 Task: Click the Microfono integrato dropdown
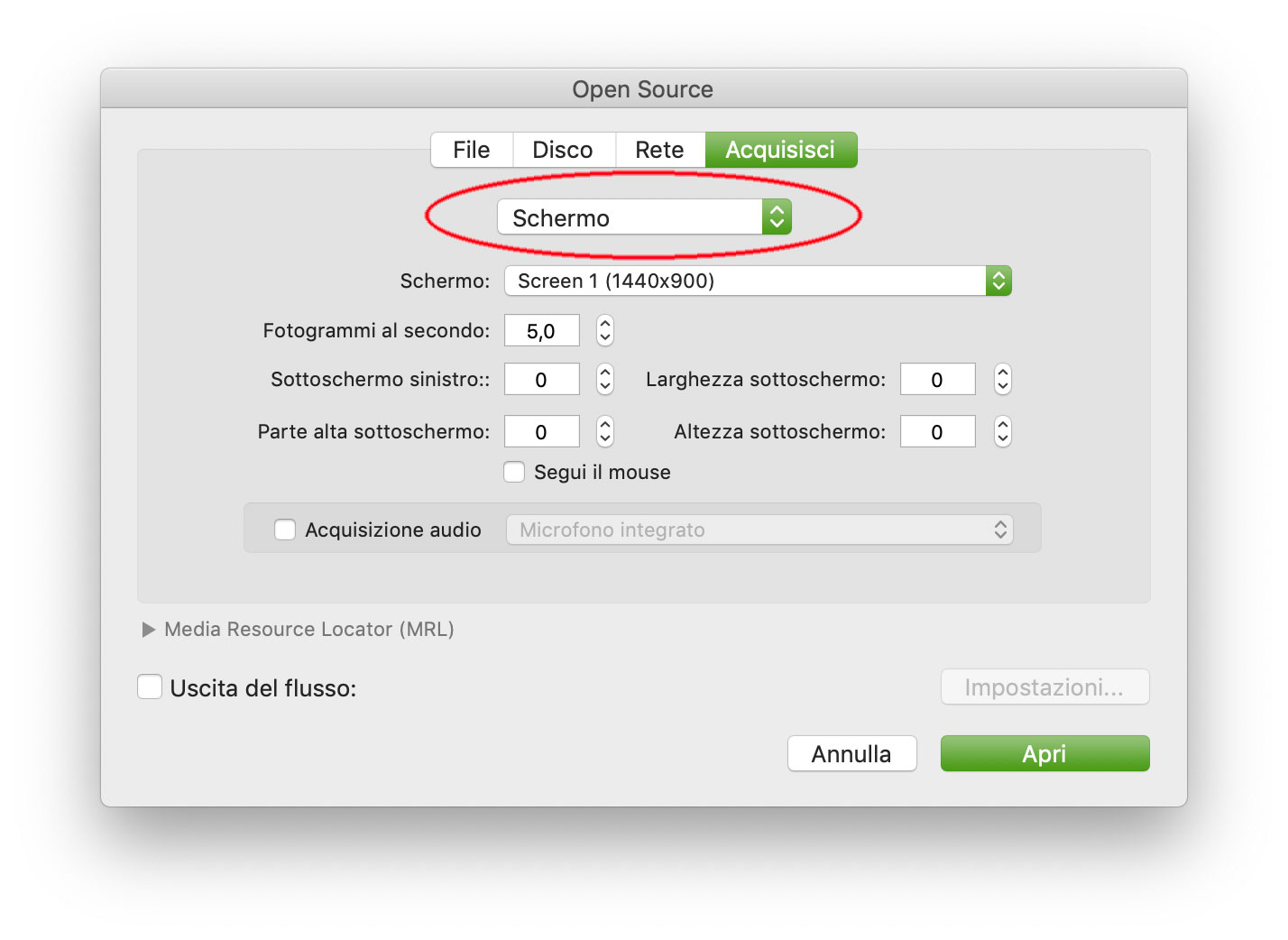pos(759,530)
